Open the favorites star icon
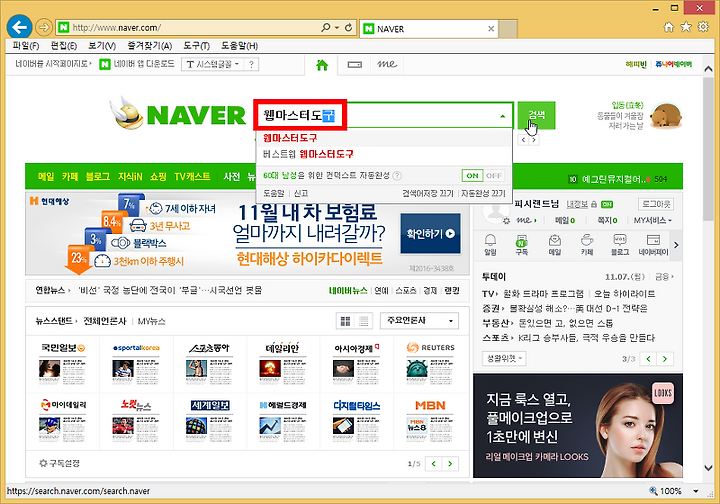 686,27
